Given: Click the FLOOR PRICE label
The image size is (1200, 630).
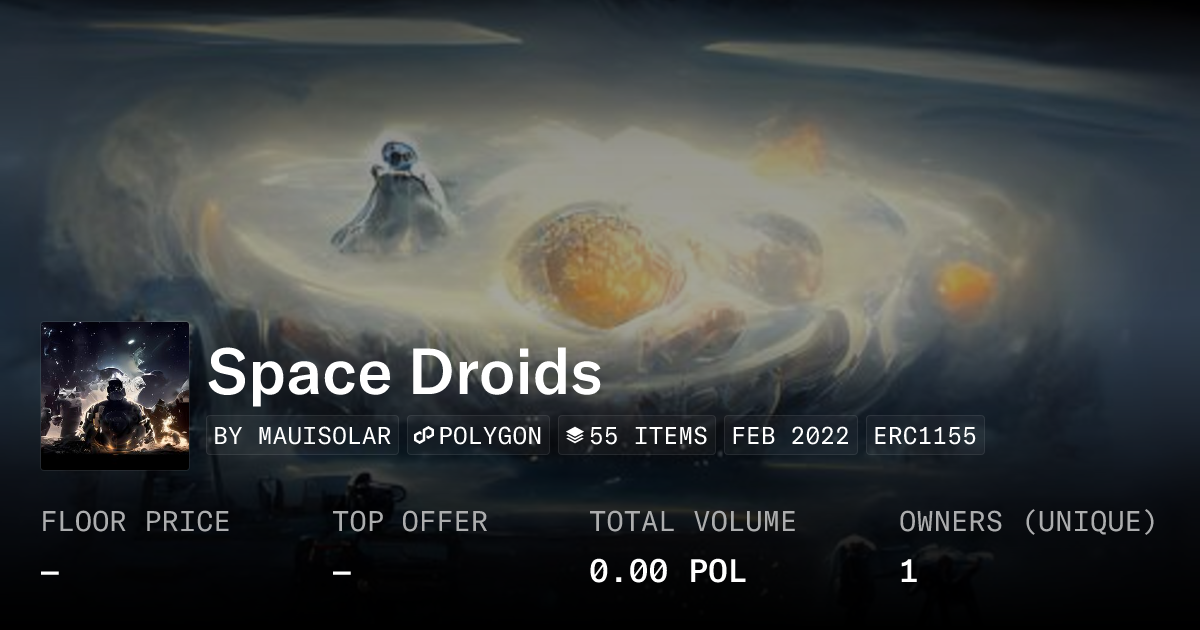Looking at the screenshot, I should (x=135, y=522).
